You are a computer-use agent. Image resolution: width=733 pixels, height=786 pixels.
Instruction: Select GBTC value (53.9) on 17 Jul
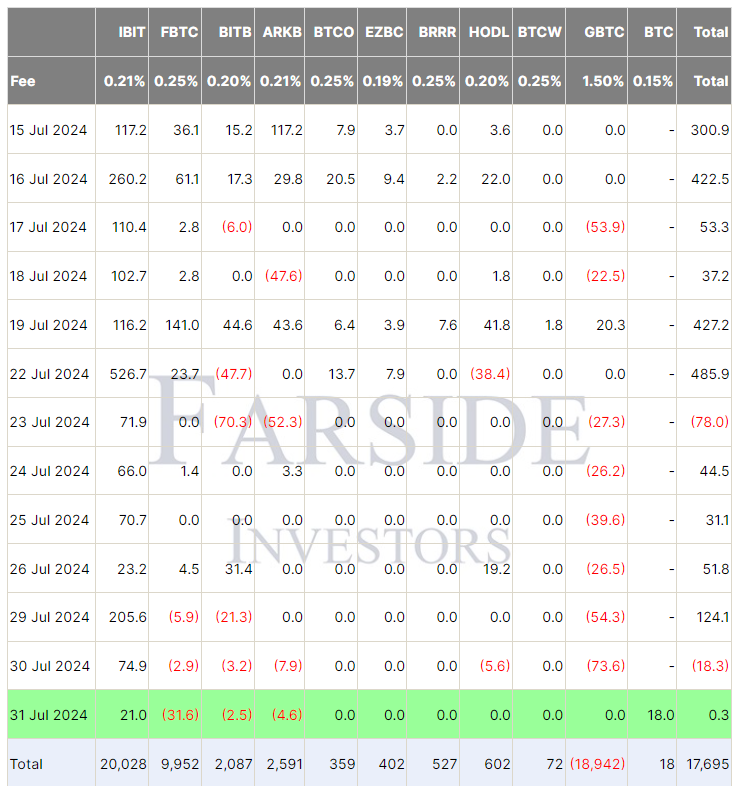click(606, 227)
